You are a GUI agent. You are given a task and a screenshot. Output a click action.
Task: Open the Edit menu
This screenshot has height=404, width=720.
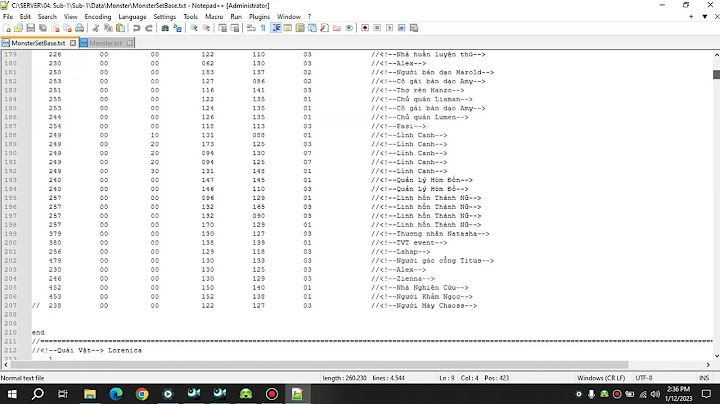(x=25, y=17)
